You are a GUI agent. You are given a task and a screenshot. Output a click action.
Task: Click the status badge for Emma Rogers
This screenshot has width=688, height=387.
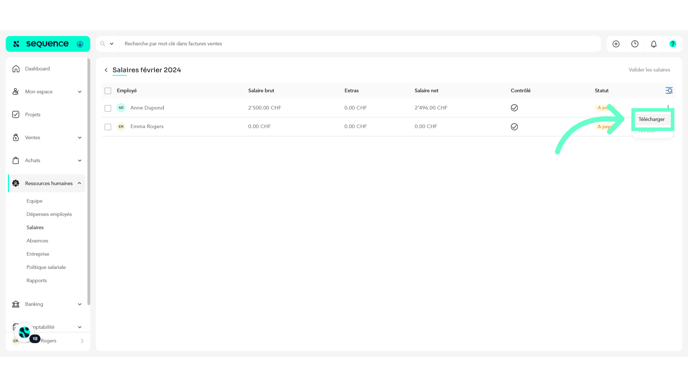[x=606, y=127]
